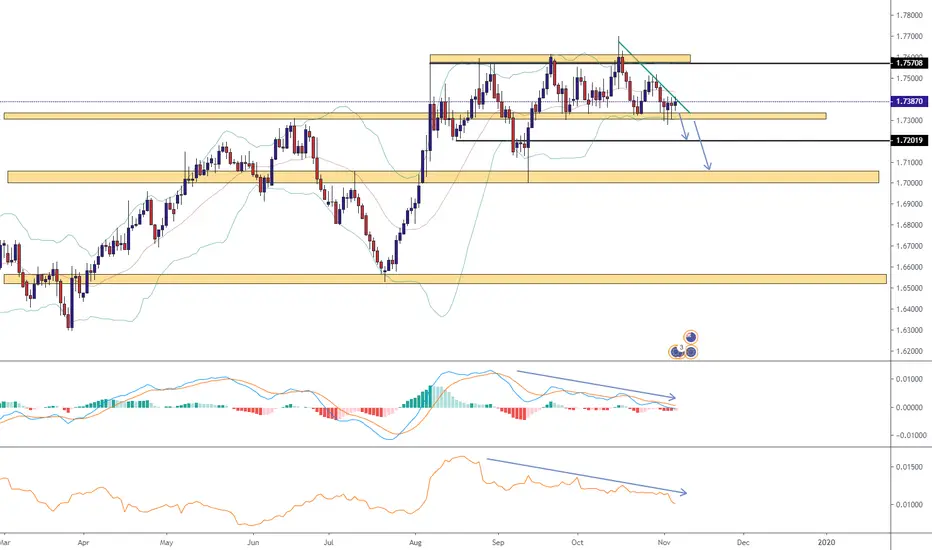Image resolution: width=932 pixels, height=550 pixels.
Task: Click the Nov time axis label
Action: pyautogui.click(x=665, y=542)
